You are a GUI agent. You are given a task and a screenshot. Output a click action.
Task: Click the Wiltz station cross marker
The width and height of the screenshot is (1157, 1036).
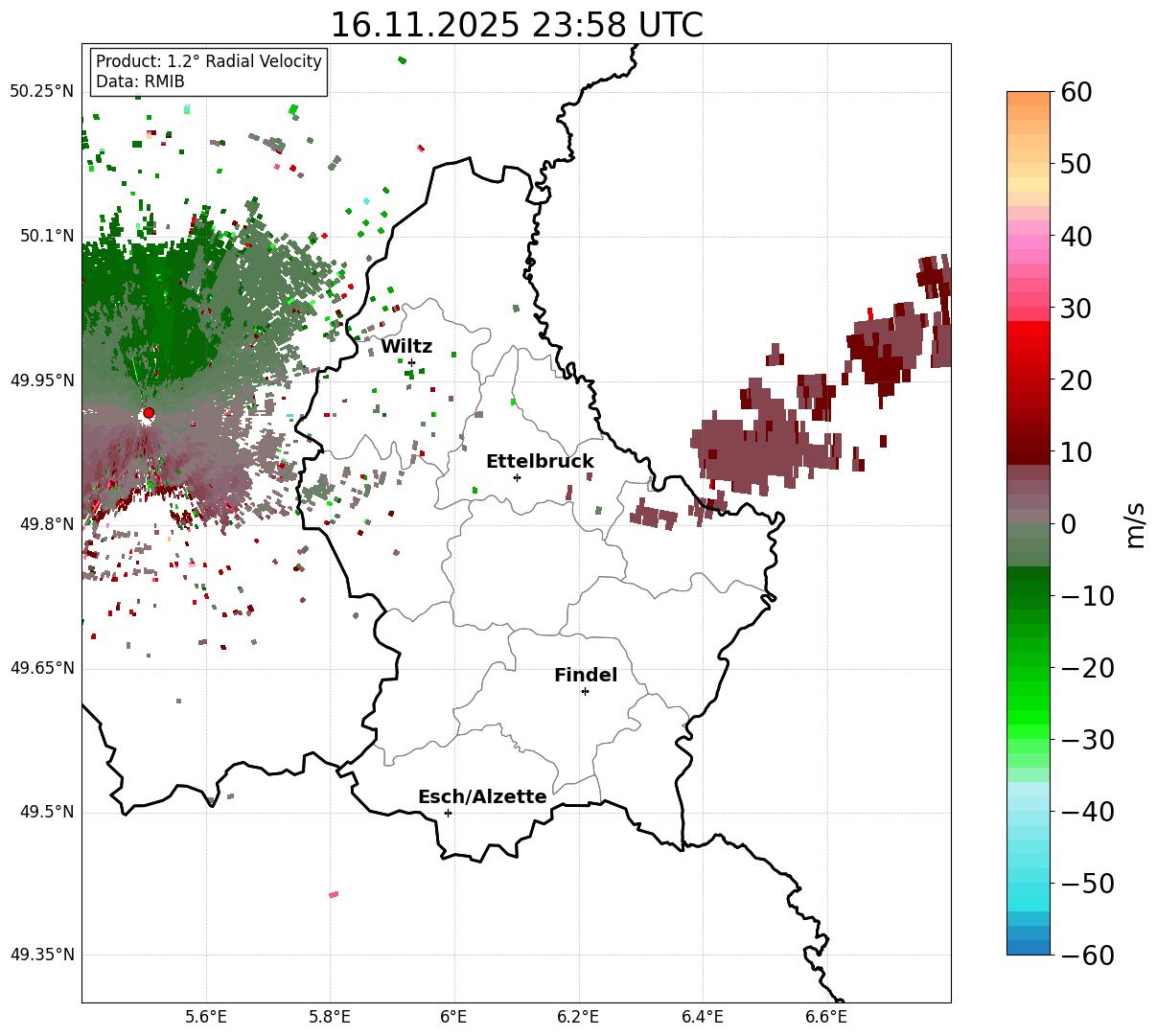click(411, 362)
